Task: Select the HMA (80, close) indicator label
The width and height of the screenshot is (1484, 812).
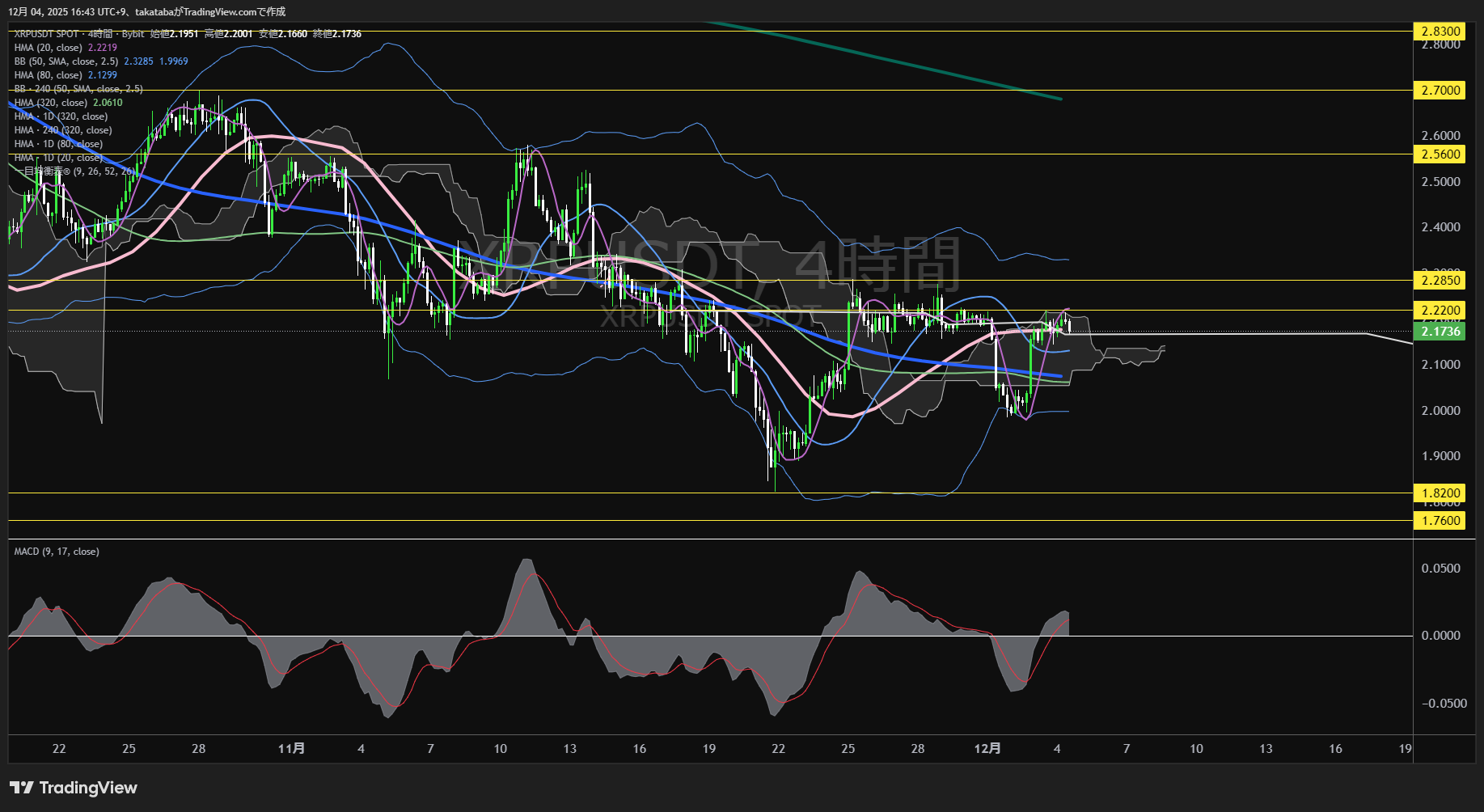Action: [49, 75]
